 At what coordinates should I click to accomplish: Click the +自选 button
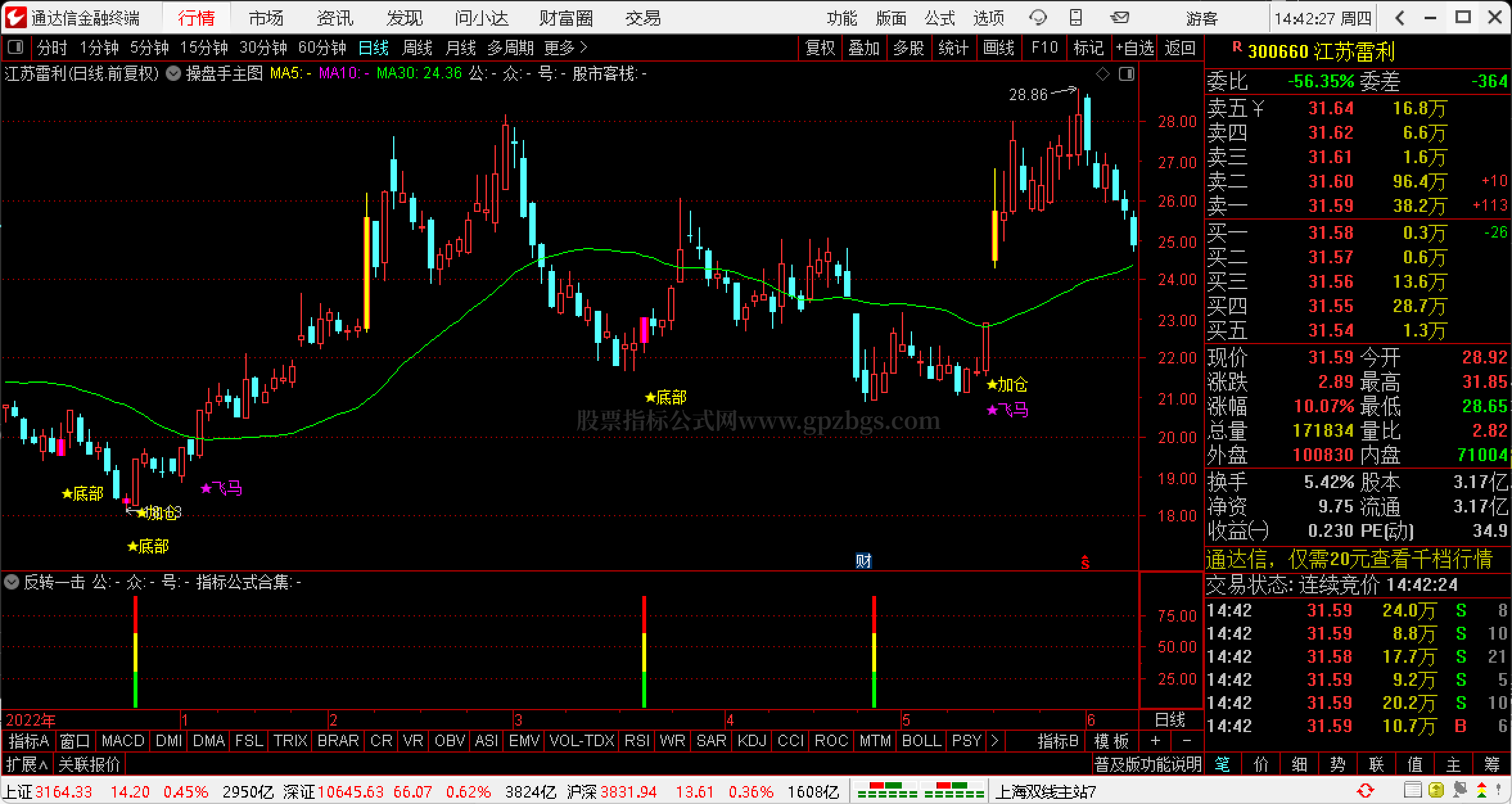pyautogui.click(x=1134, y=48)
